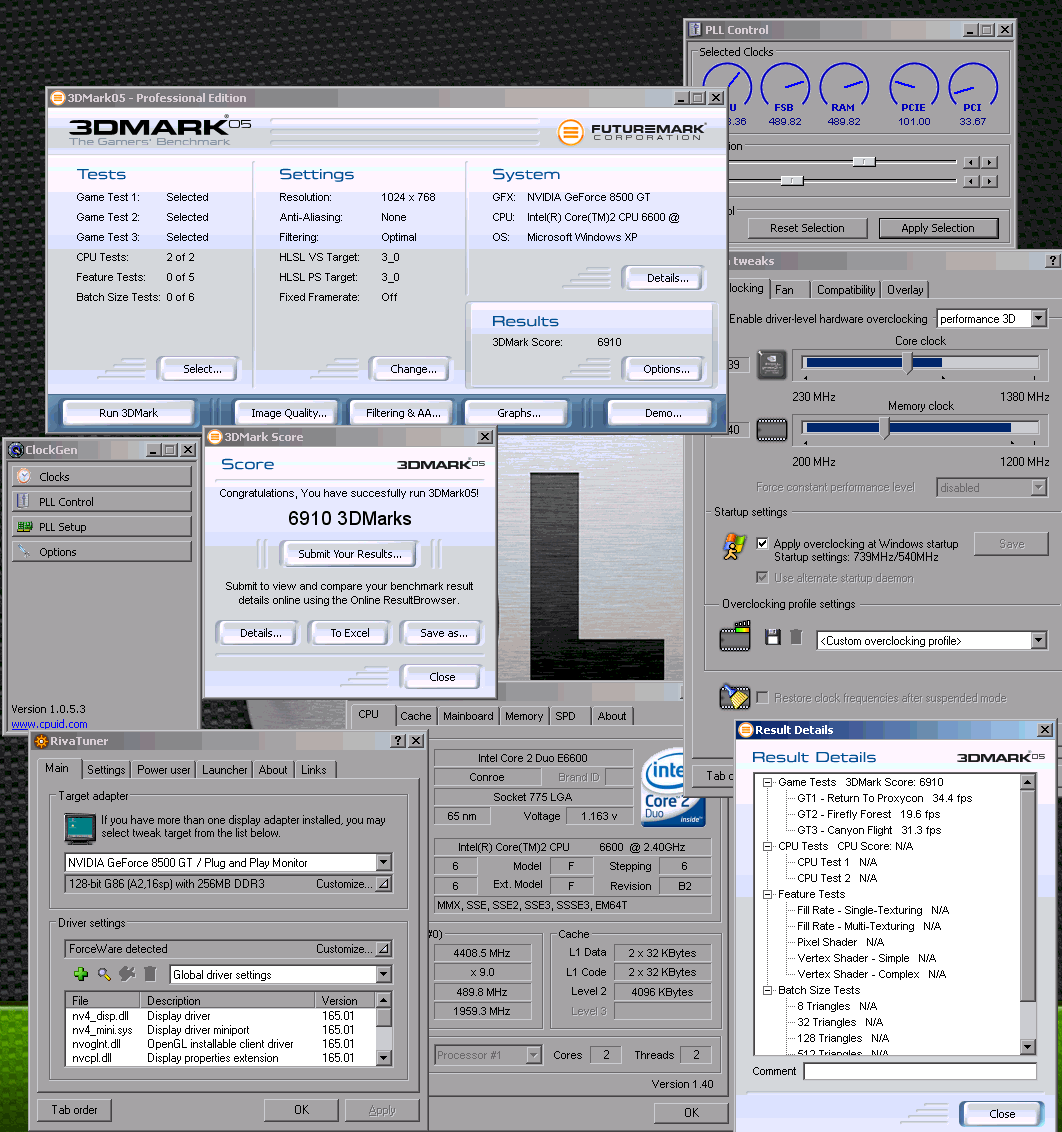
Task: Collapse the Game Tests tree node
Action: tap(767, 782)
